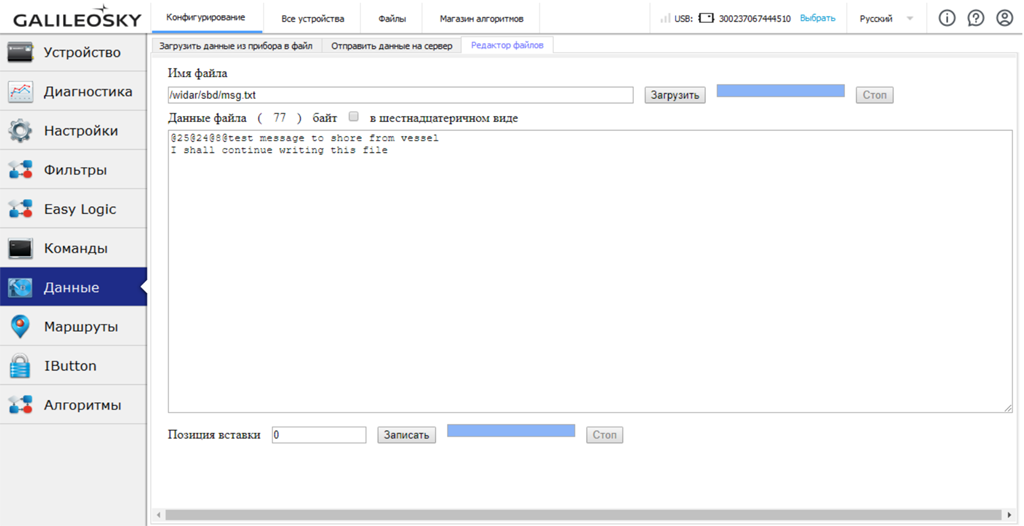Image resolution: width=1024 pixels, height=526 pixels.
Task: Select Настройки label in sidebar
Action: click(x=81, y=131)
